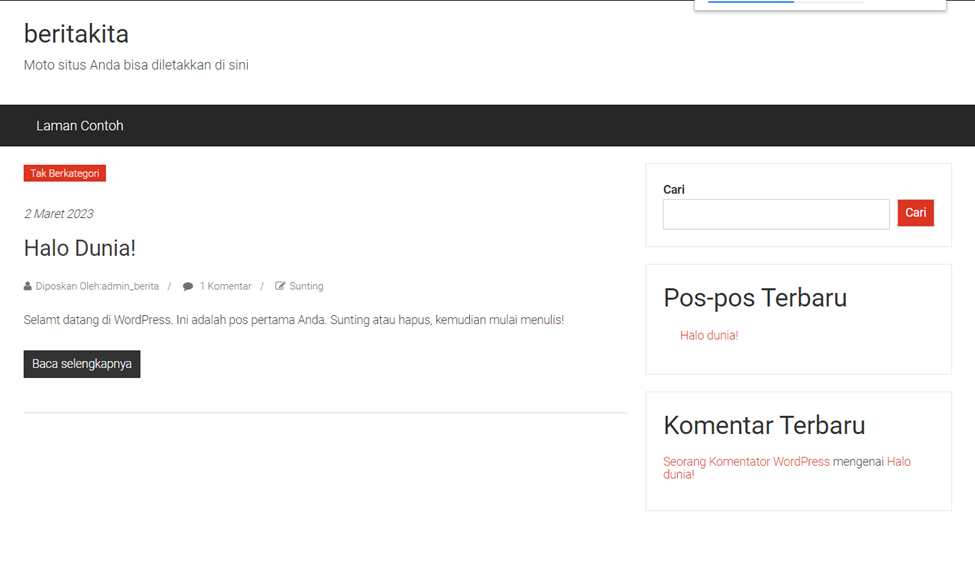Click the beritakita site title
This screenshot has width=975, height=567.
click(76, 34)
